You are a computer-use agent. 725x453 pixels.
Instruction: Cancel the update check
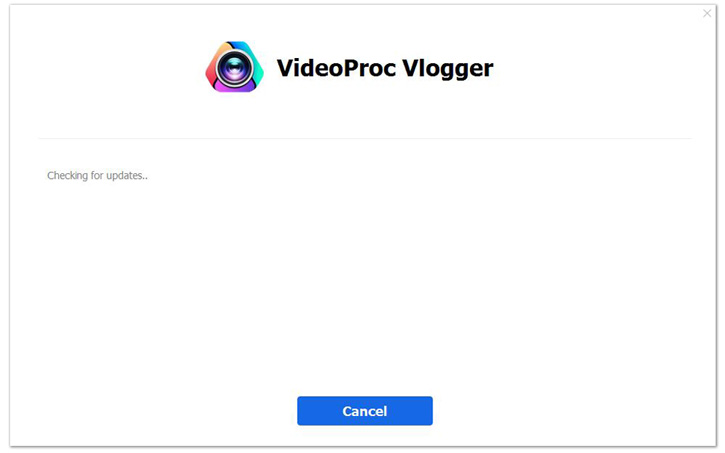[x=364, y=411]
